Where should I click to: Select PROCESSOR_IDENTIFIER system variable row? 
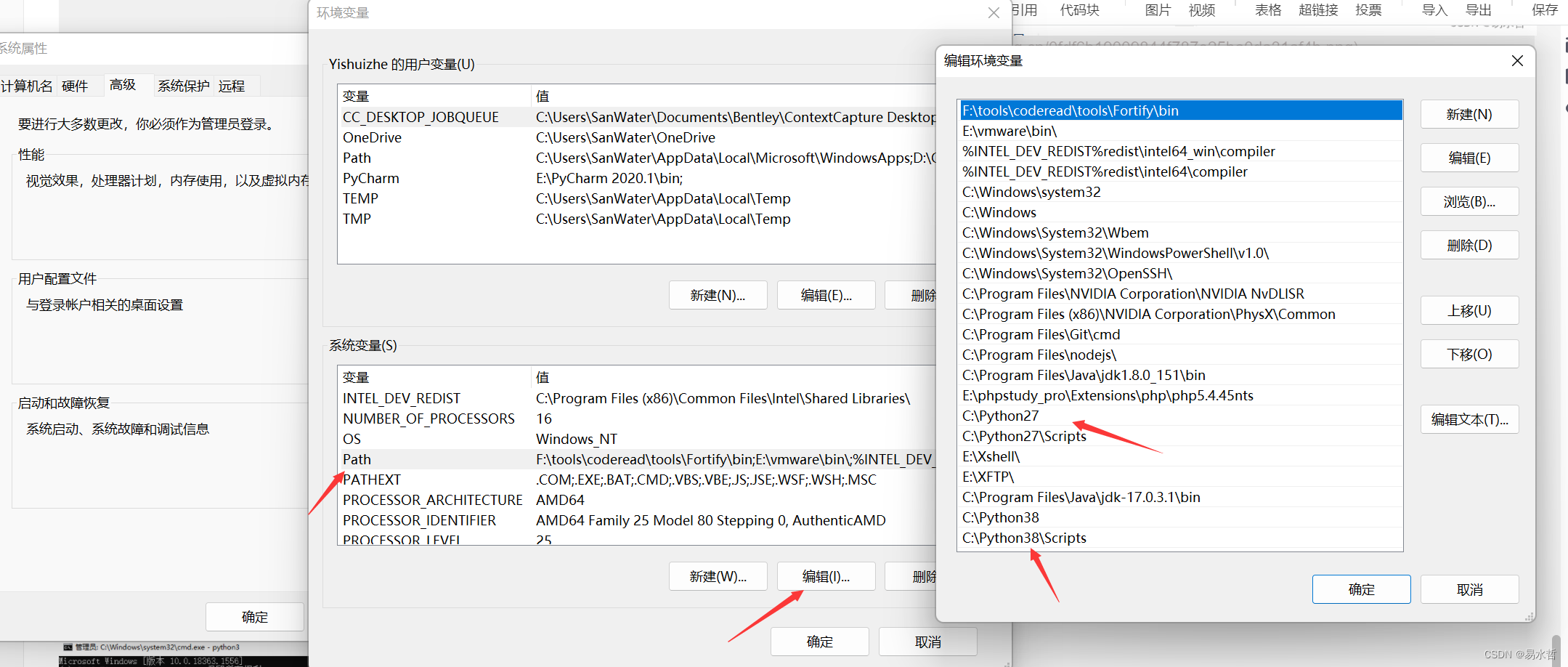638,520
